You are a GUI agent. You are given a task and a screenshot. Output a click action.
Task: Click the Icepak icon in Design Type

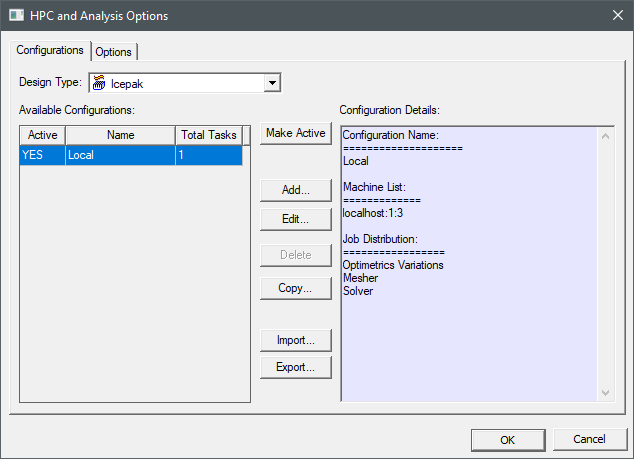point(99,83)
